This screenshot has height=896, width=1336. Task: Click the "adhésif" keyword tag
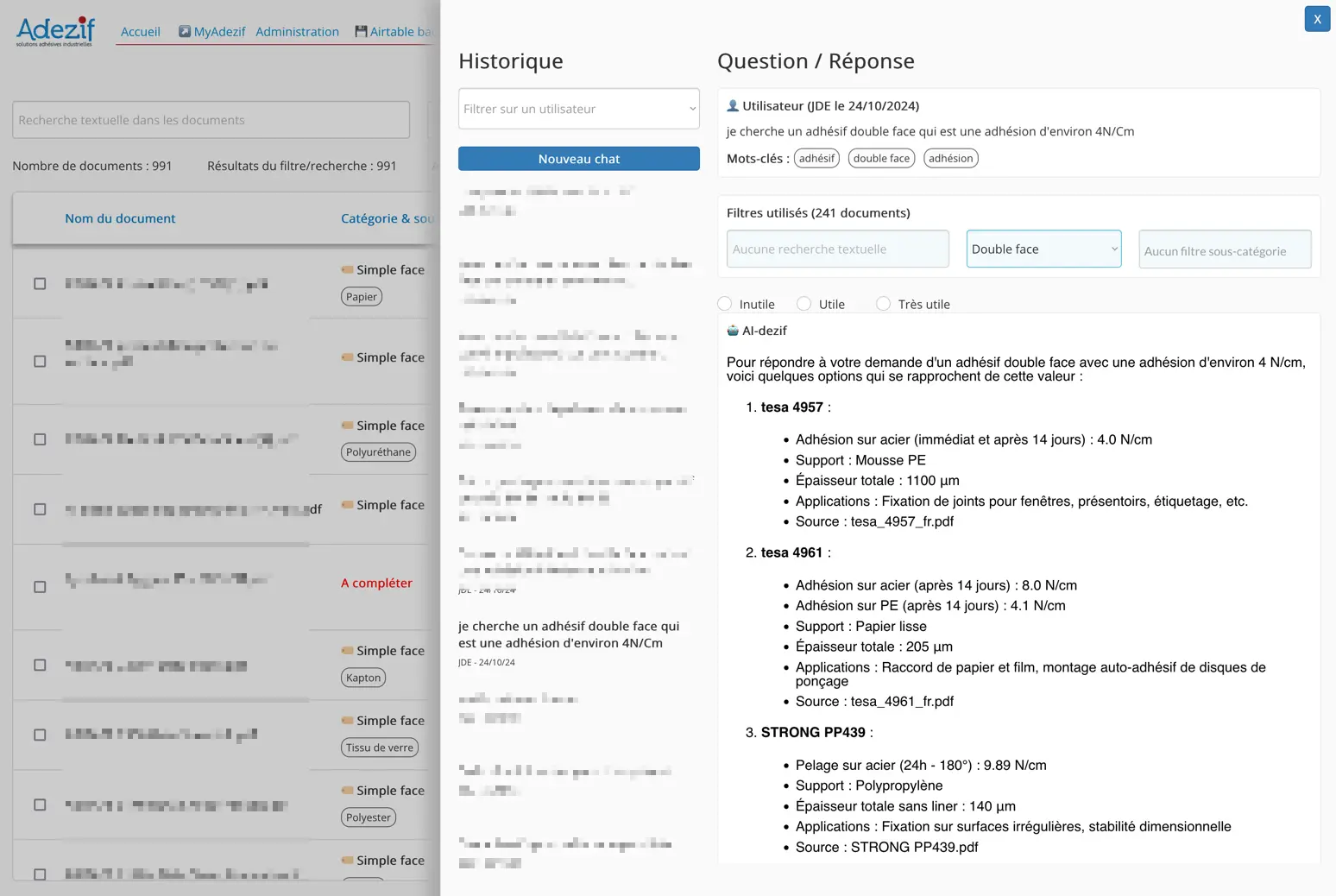point(816,159)
